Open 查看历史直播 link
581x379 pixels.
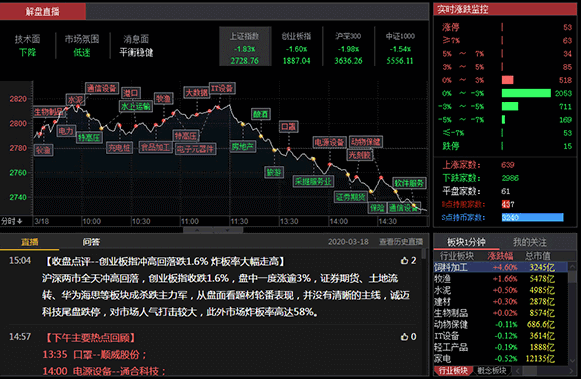point(401,242)
